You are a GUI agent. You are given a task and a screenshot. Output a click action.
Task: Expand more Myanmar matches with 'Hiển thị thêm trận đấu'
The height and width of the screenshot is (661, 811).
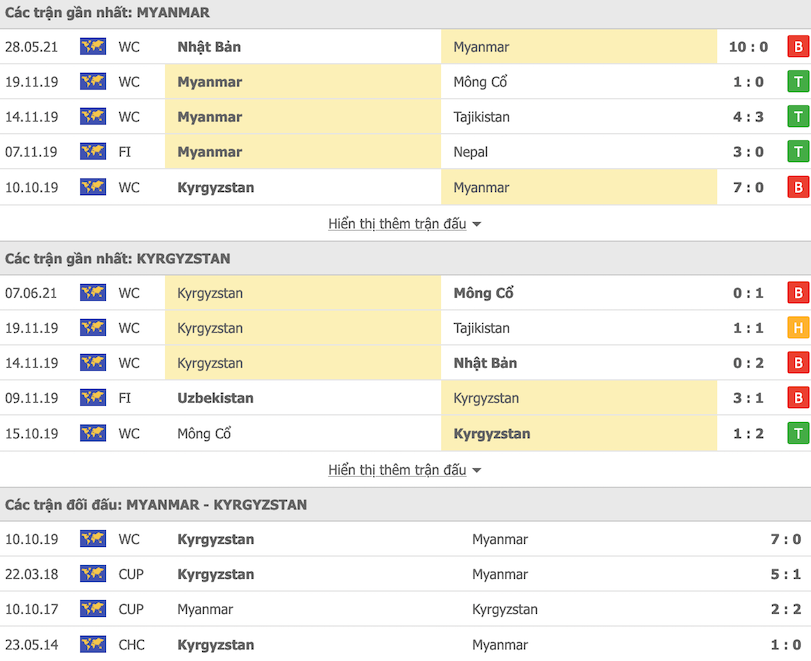[397, 224]
